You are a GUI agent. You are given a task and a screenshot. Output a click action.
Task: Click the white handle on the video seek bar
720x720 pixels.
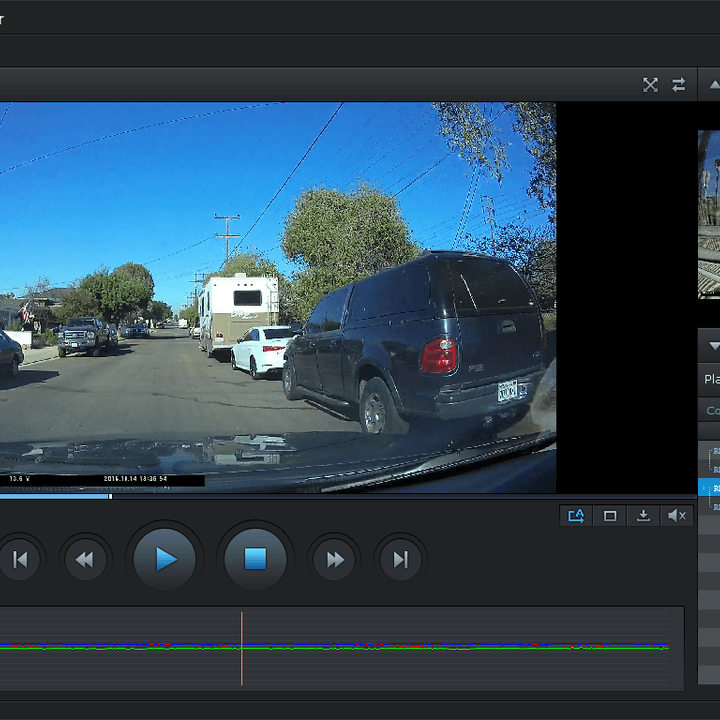[x=110, y=496]
